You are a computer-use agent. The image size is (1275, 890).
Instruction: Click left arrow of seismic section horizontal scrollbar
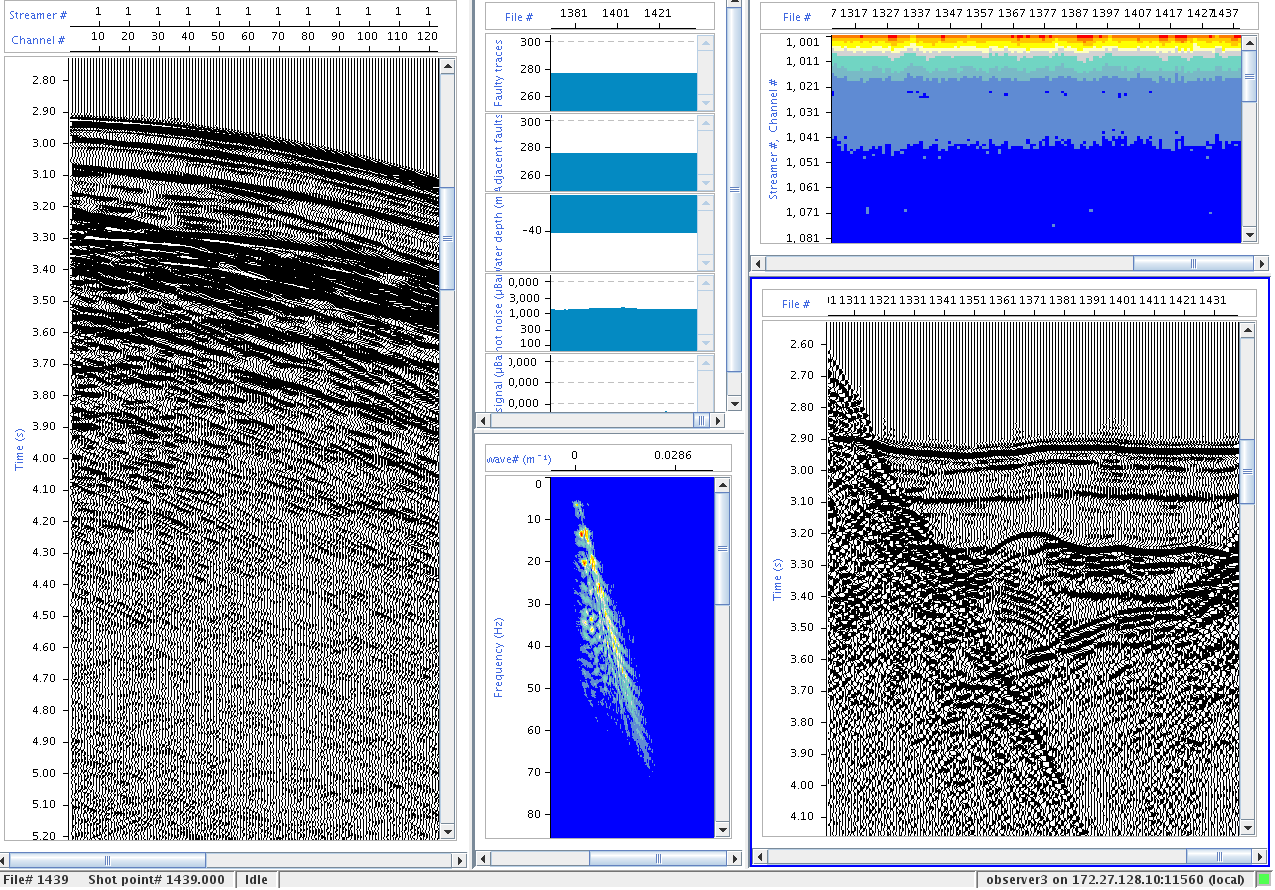click(x=760, y=857)
